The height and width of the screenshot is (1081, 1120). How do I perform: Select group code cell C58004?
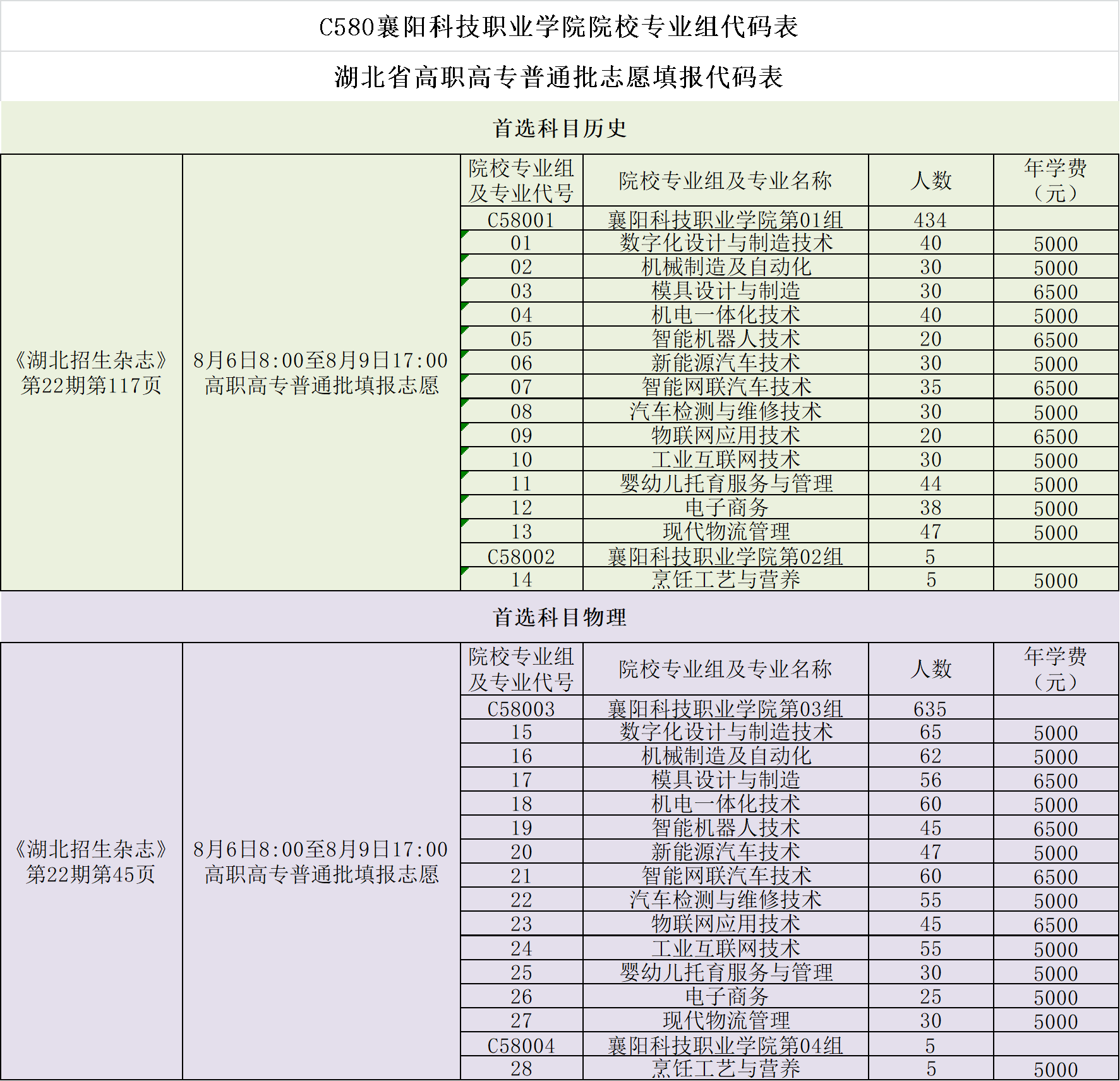coord(521,1046)
